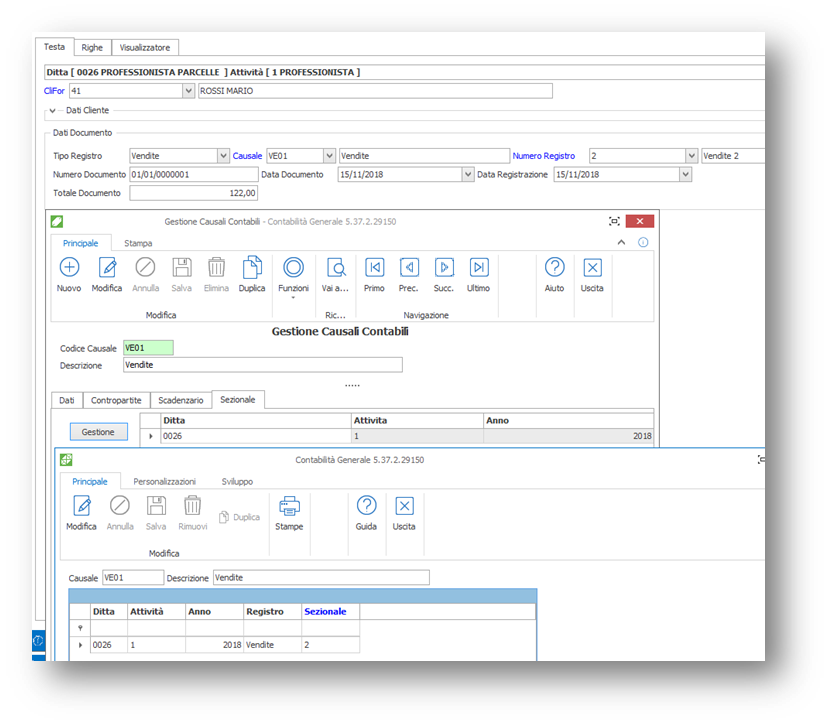The height and width of the screenshot is (726, 830).
Task: Open Aiuto help icon
Action: click(555, 268)
